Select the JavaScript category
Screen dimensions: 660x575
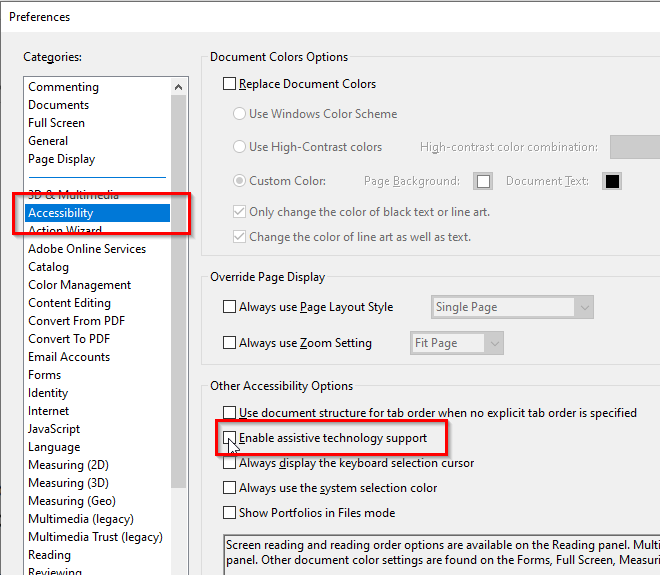coord(54,429)
